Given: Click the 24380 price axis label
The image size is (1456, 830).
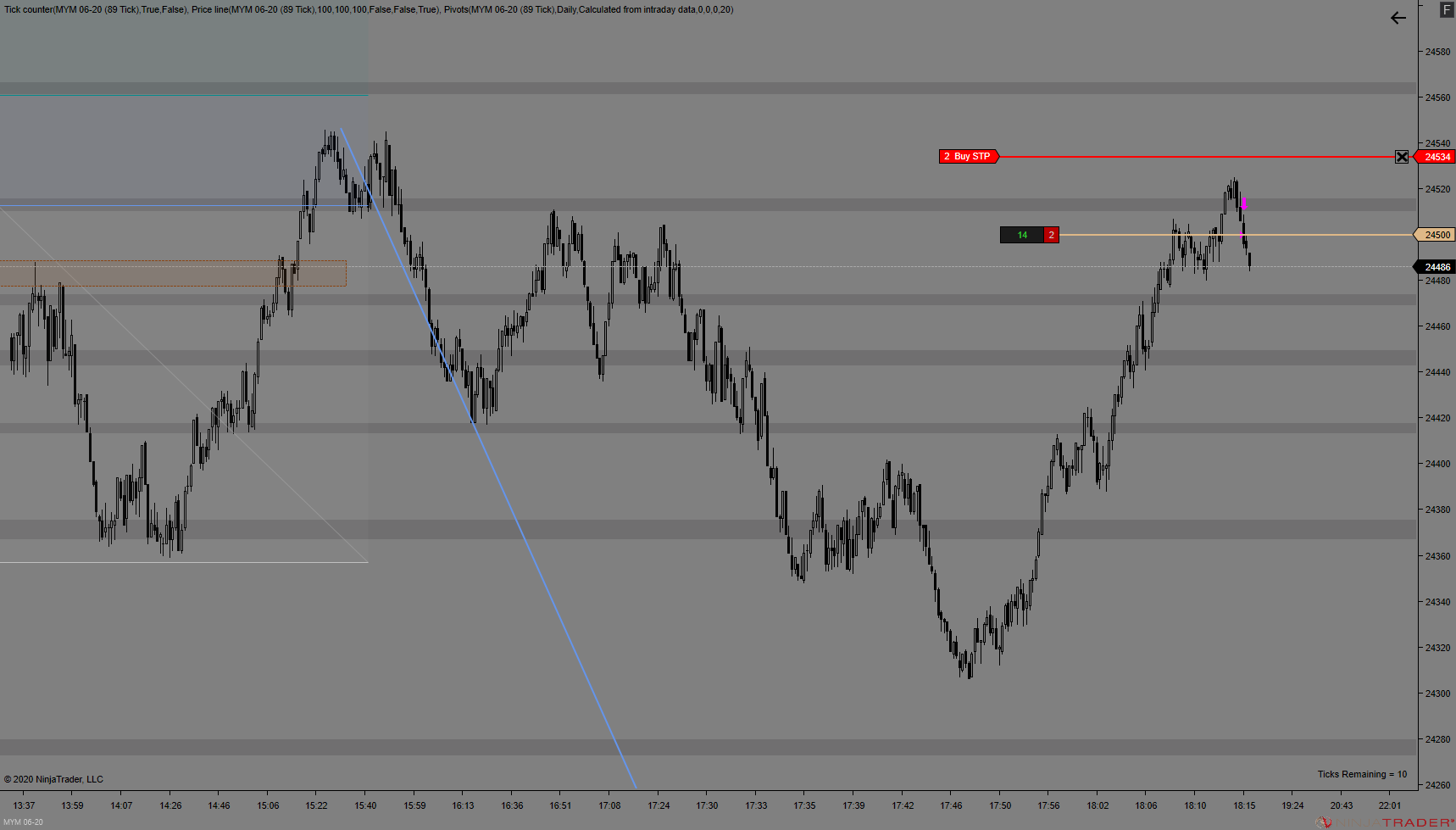Looking at the screenshot, I should click(x=1437, y=510).
